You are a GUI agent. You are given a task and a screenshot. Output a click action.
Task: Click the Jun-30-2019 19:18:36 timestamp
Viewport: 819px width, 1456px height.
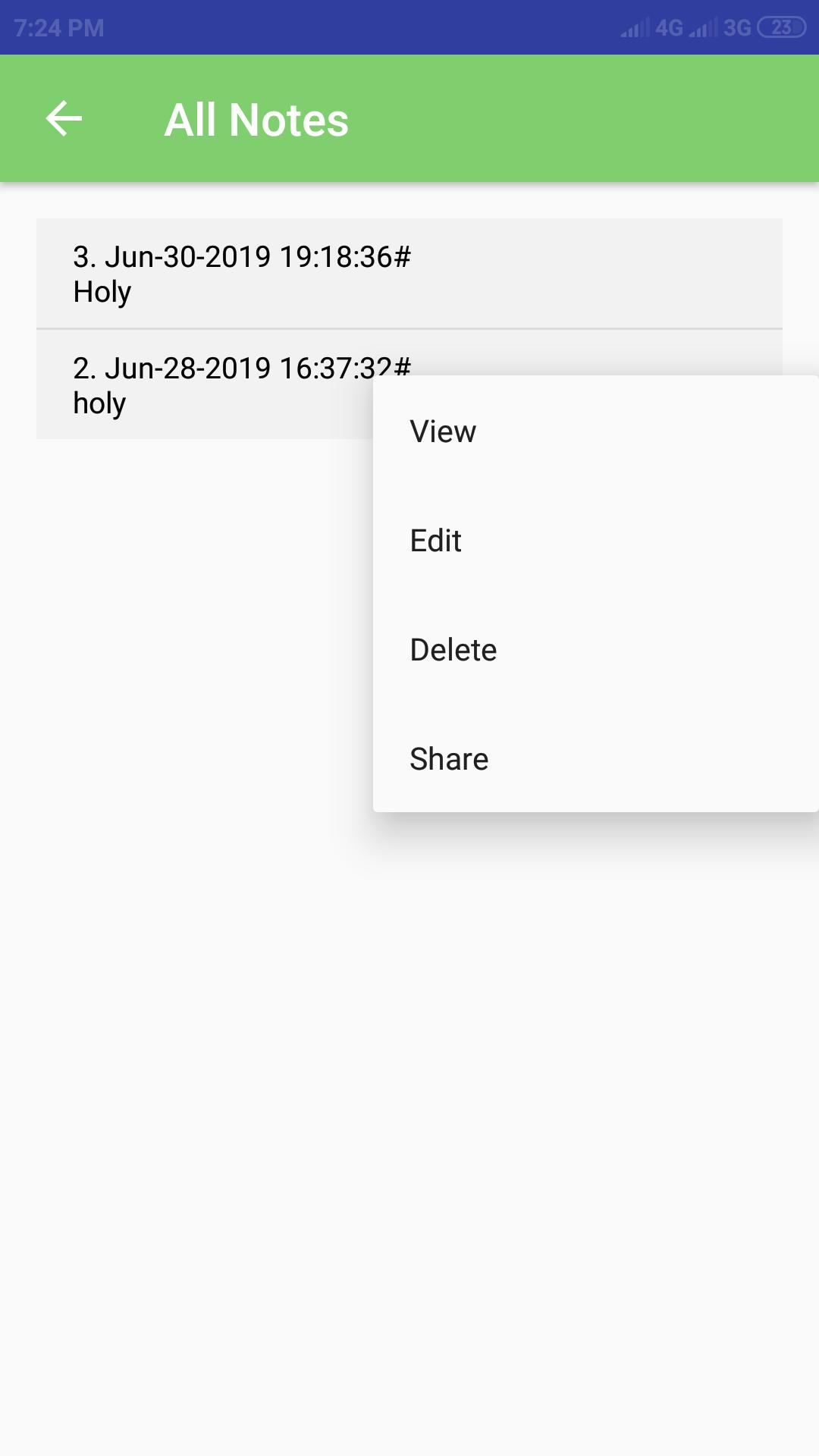pos(257,256)
